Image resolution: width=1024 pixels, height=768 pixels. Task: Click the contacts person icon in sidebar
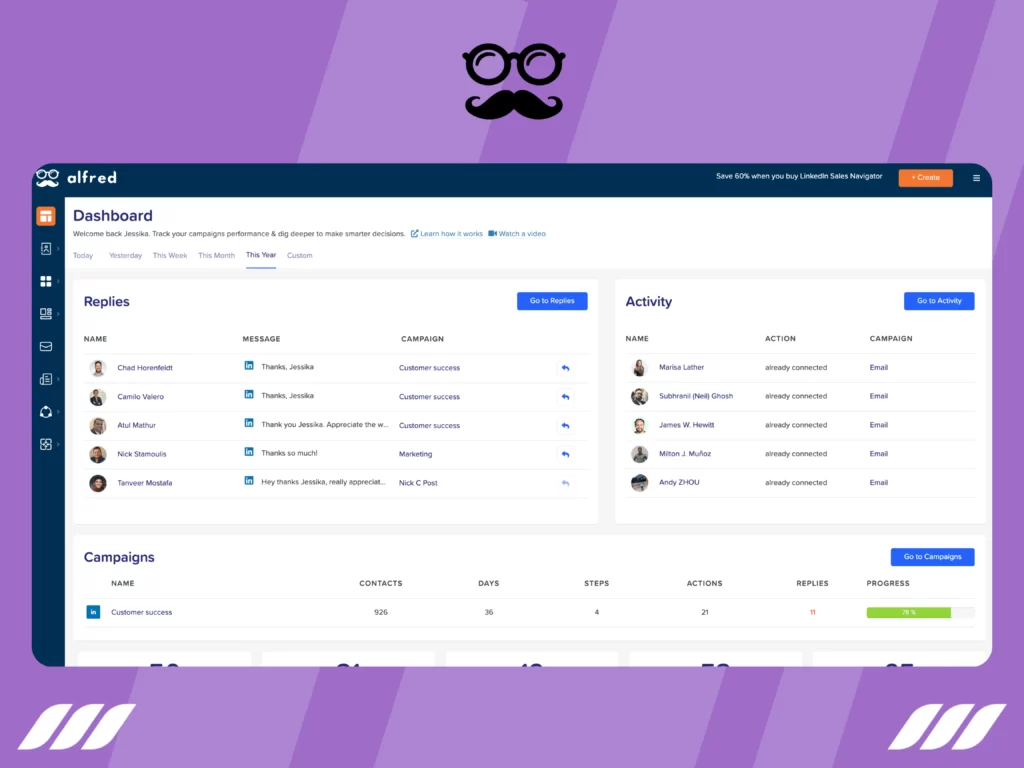pyautogui.click(x=46, y=249)
